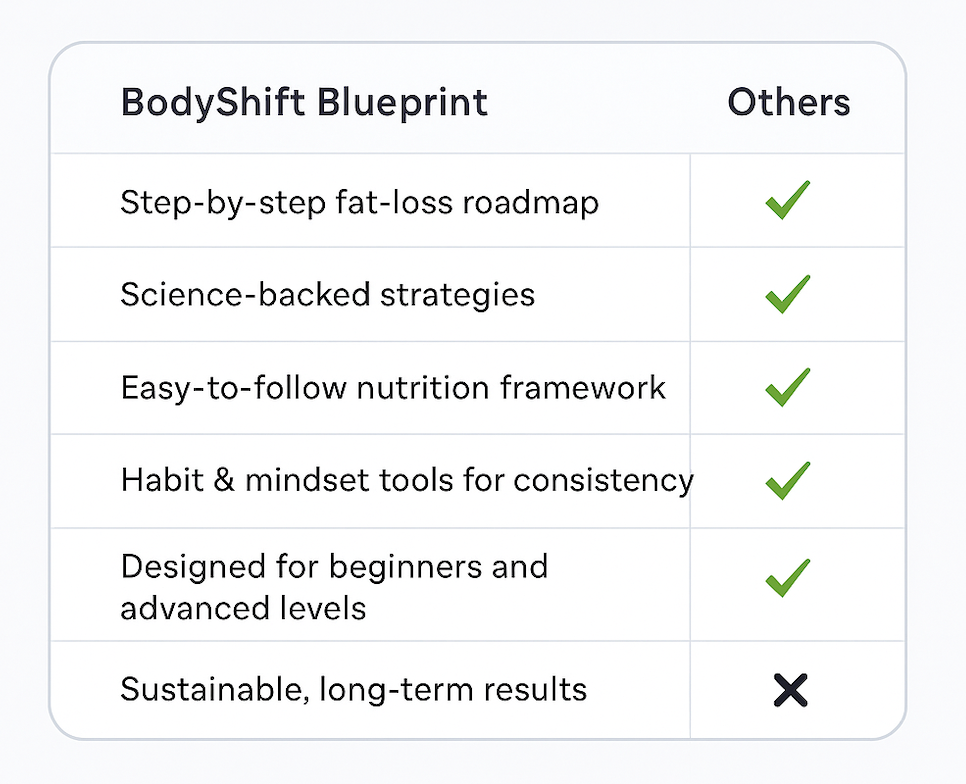Click the BodyShift Blueprint column header
This screenshot has width=966, height=784.
(304, 102)
